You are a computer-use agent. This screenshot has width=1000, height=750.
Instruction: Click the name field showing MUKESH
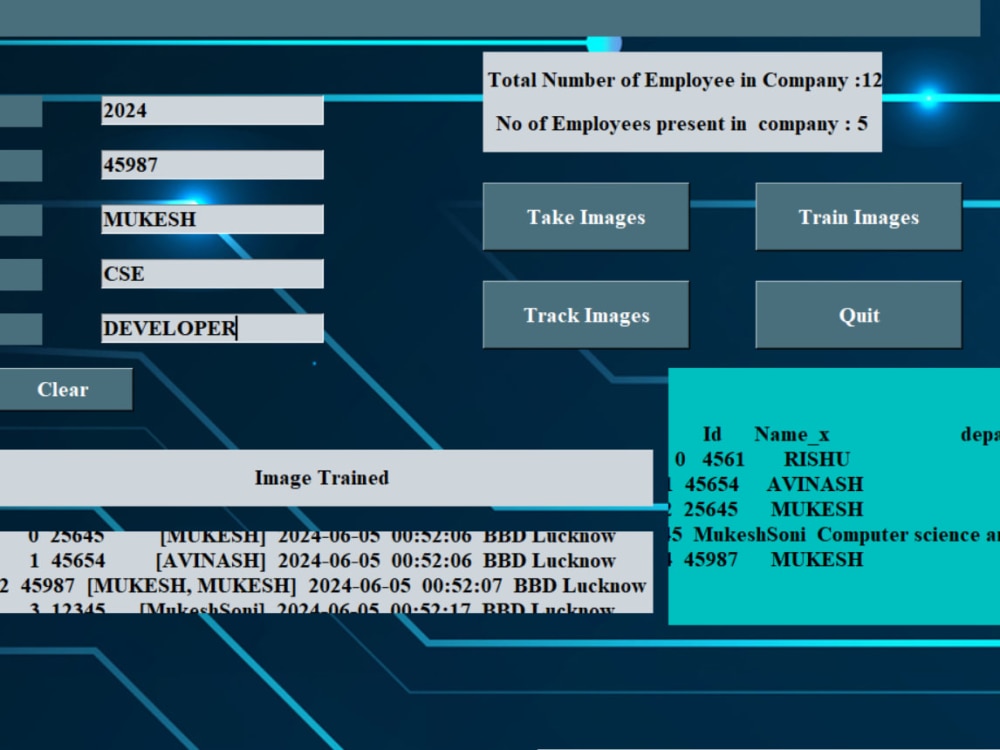coord(212,219)
